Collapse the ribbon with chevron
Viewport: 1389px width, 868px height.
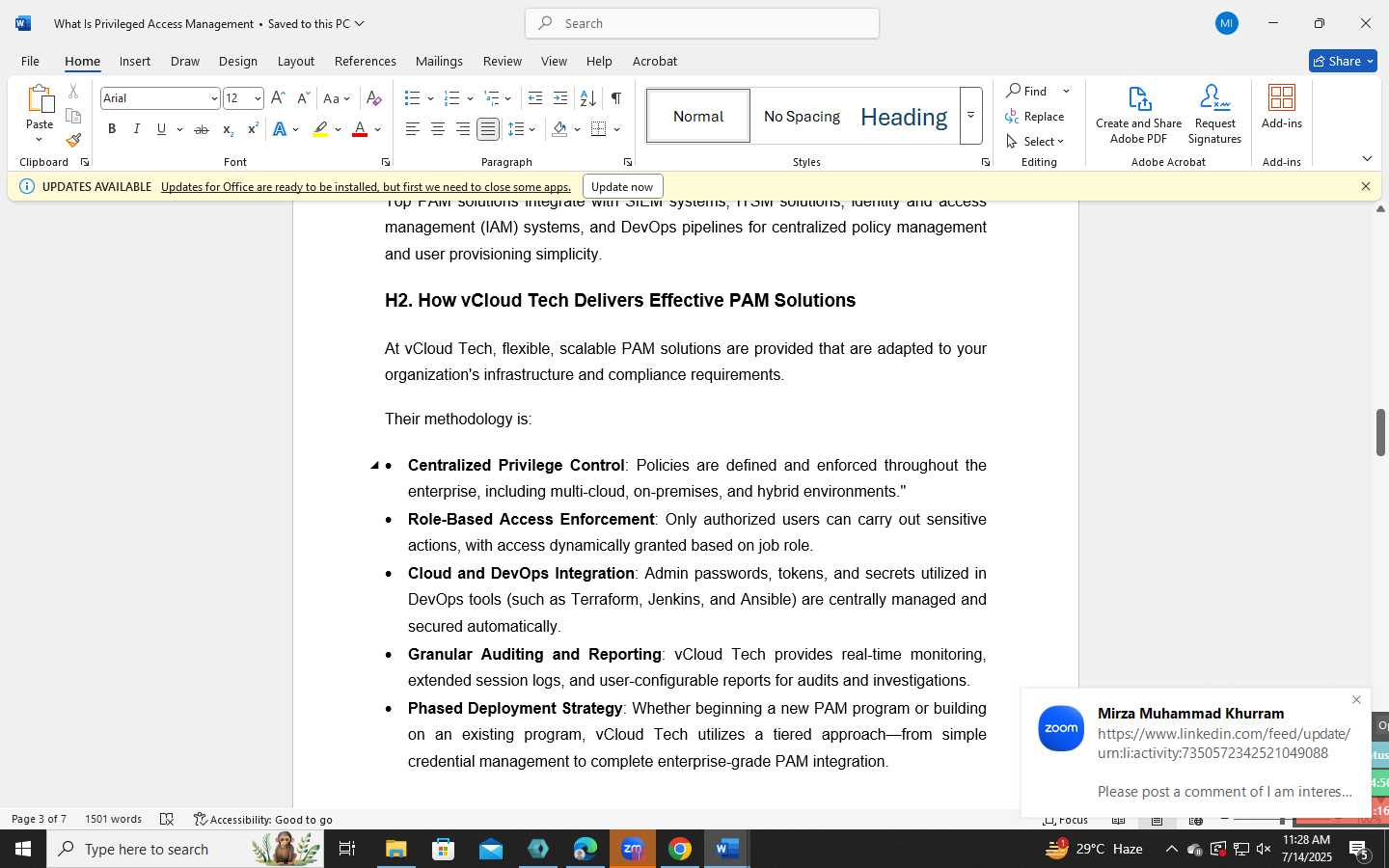coord(1367,158)
